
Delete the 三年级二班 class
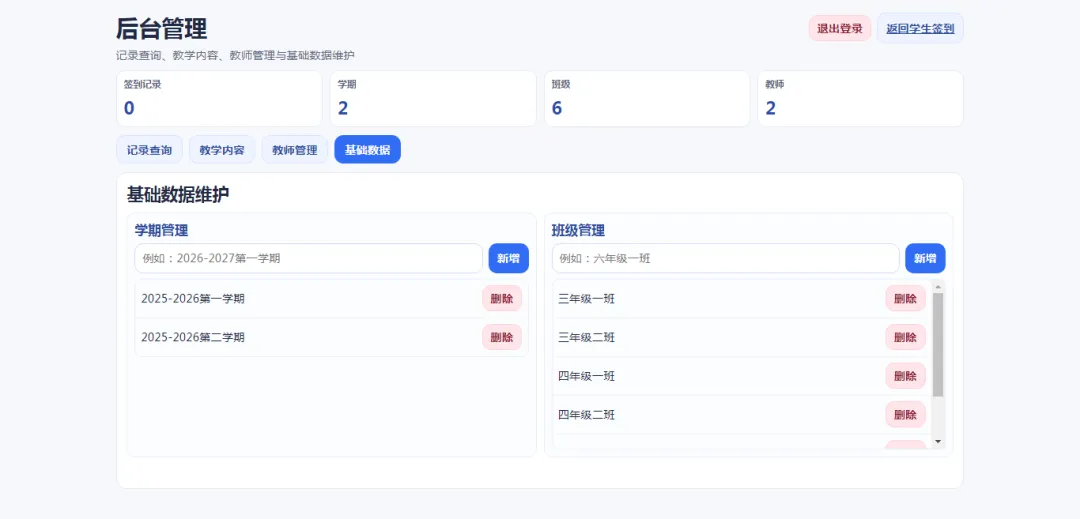click(905, 337)
